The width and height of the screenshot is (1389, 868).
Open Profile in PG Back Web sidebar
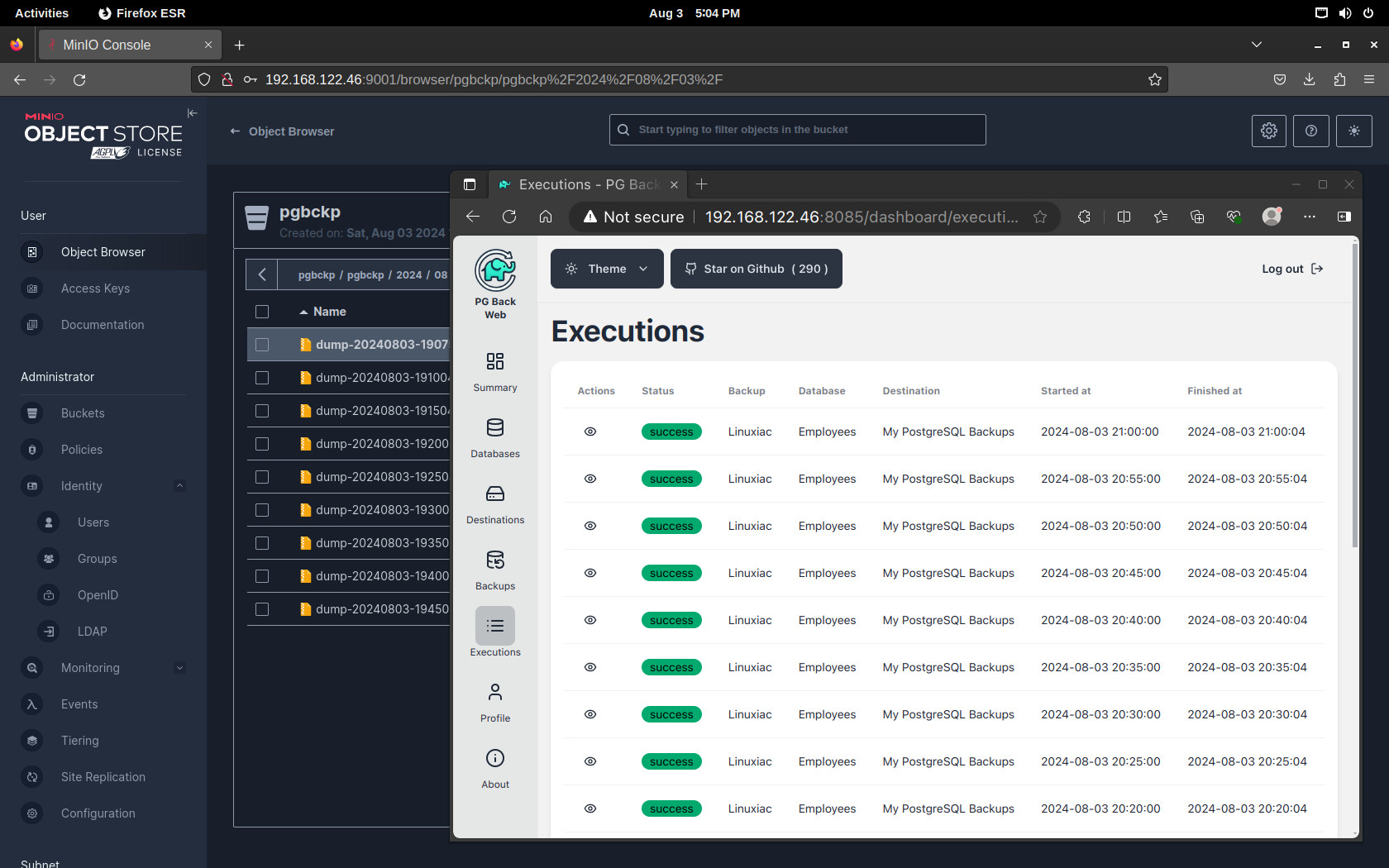(495, 703)
